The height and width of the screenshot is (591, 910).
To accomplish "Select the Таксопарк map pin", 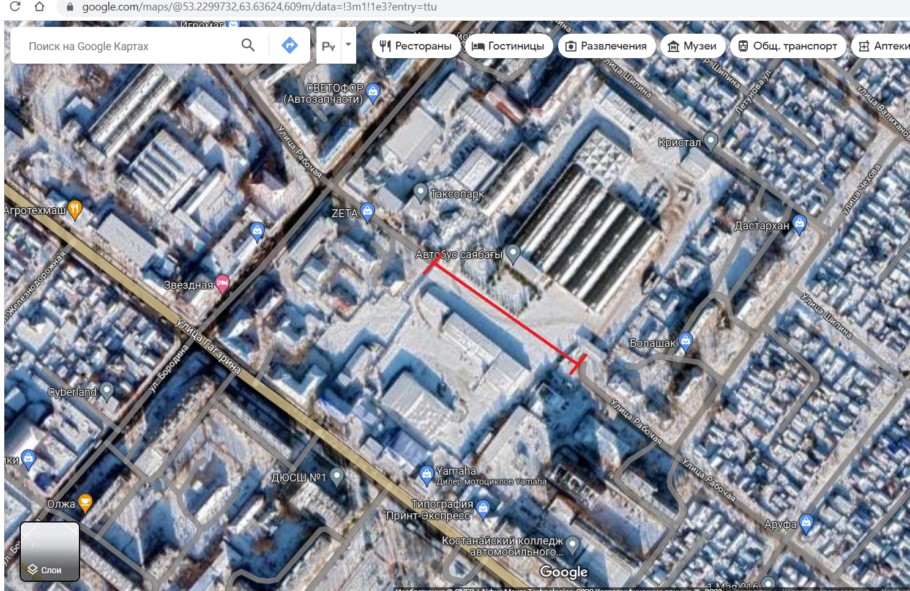I will point(421,192).
